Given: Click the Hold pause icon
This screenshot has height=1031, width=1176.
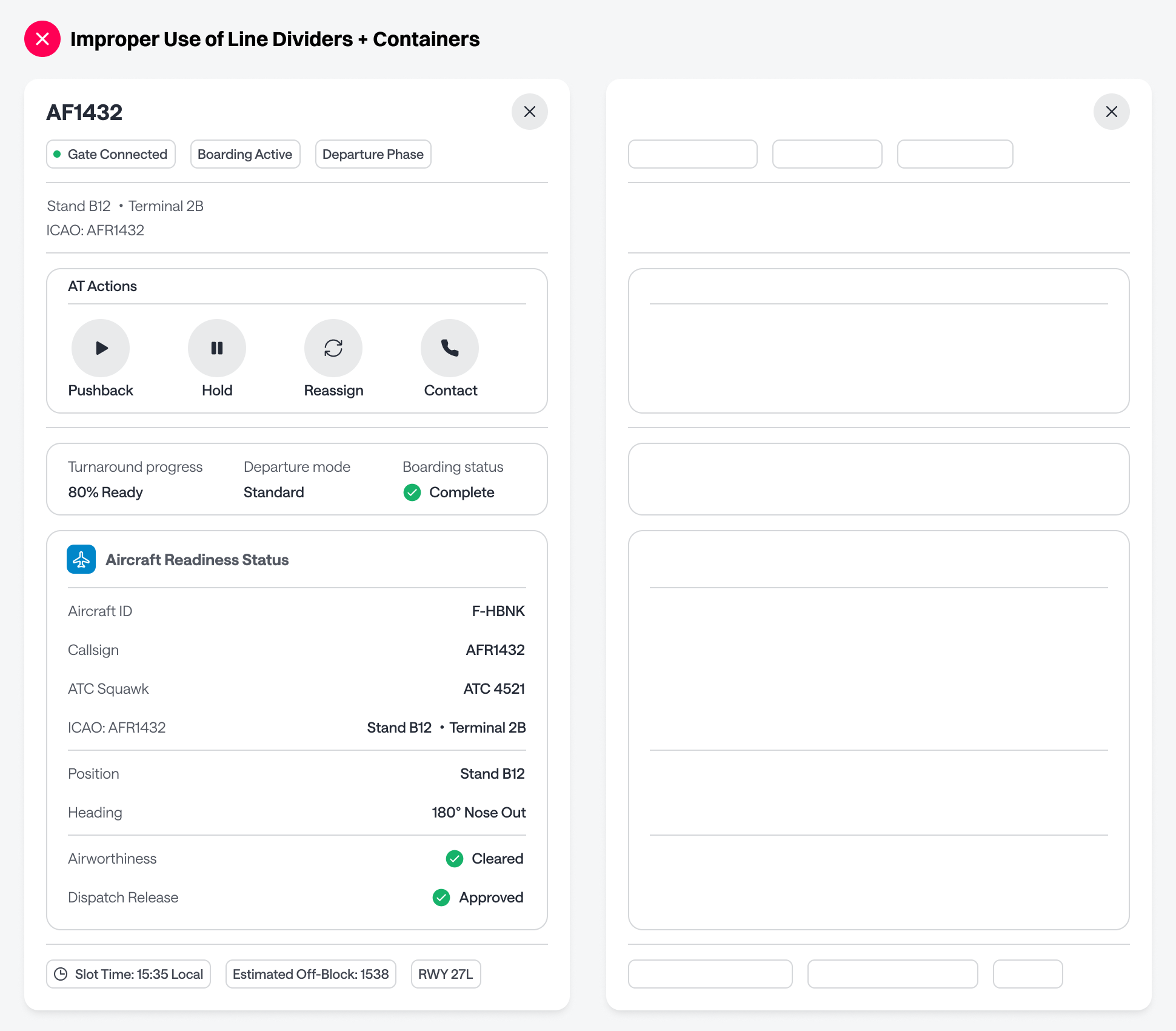Looking at the screenshot, I should pyautogui.click(x=217, y=348).
